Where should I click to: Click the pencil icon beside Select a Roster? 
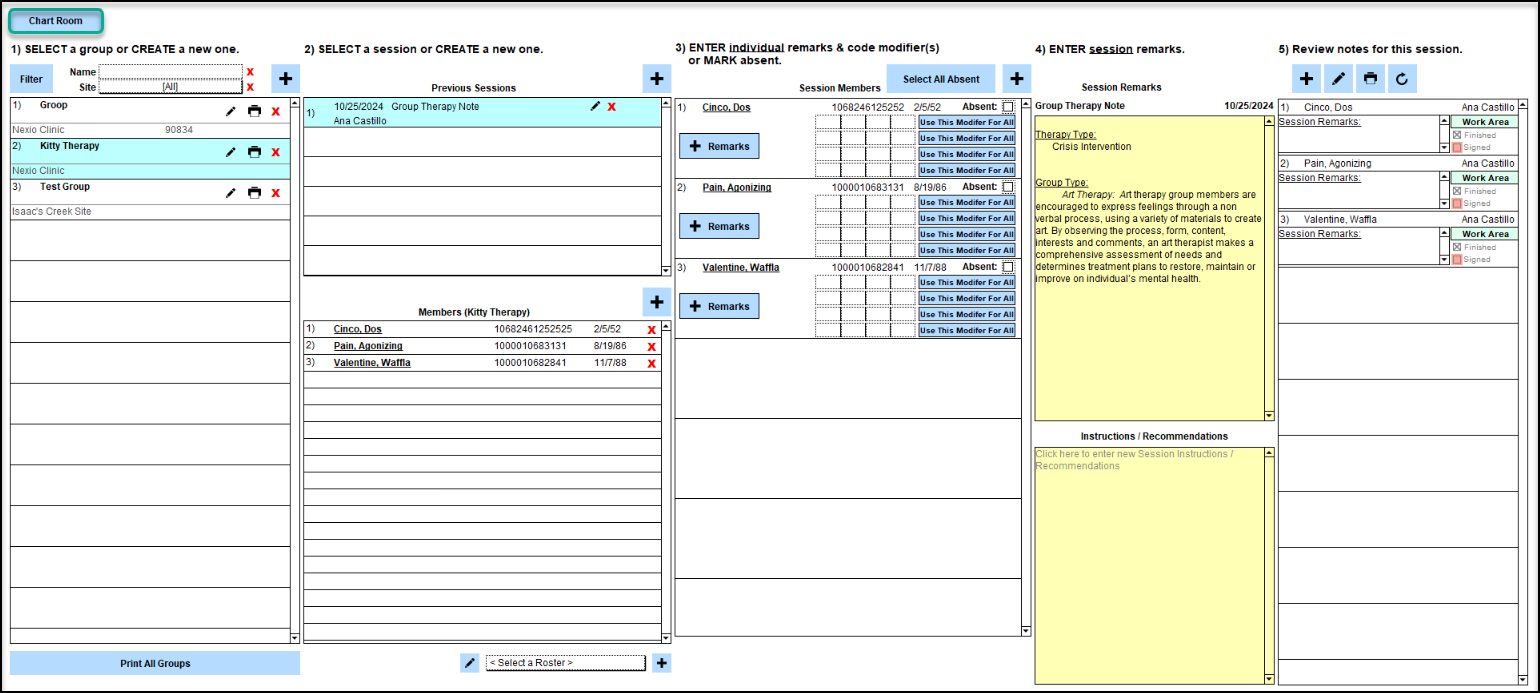click(x=470, y=663)
